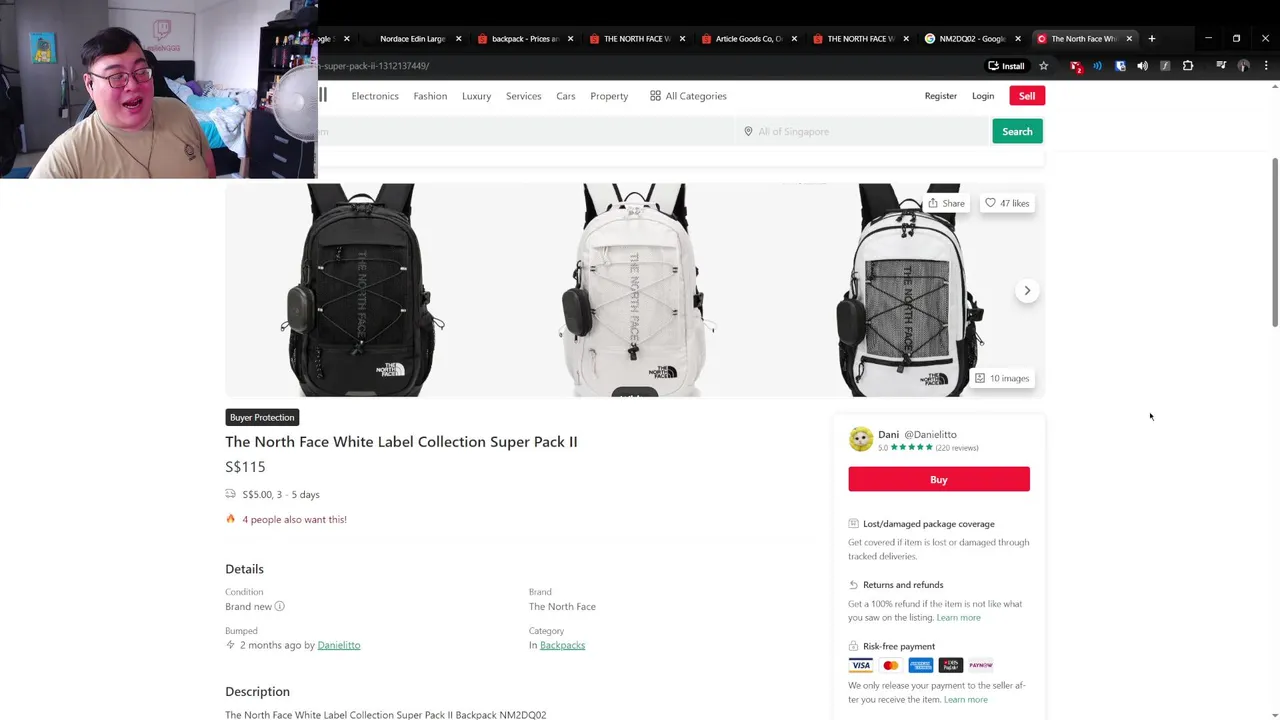Click the black backpack thumbnail image
Image resolution: width=1280 pixels, height=720 pixels.
tap(362, 290)
